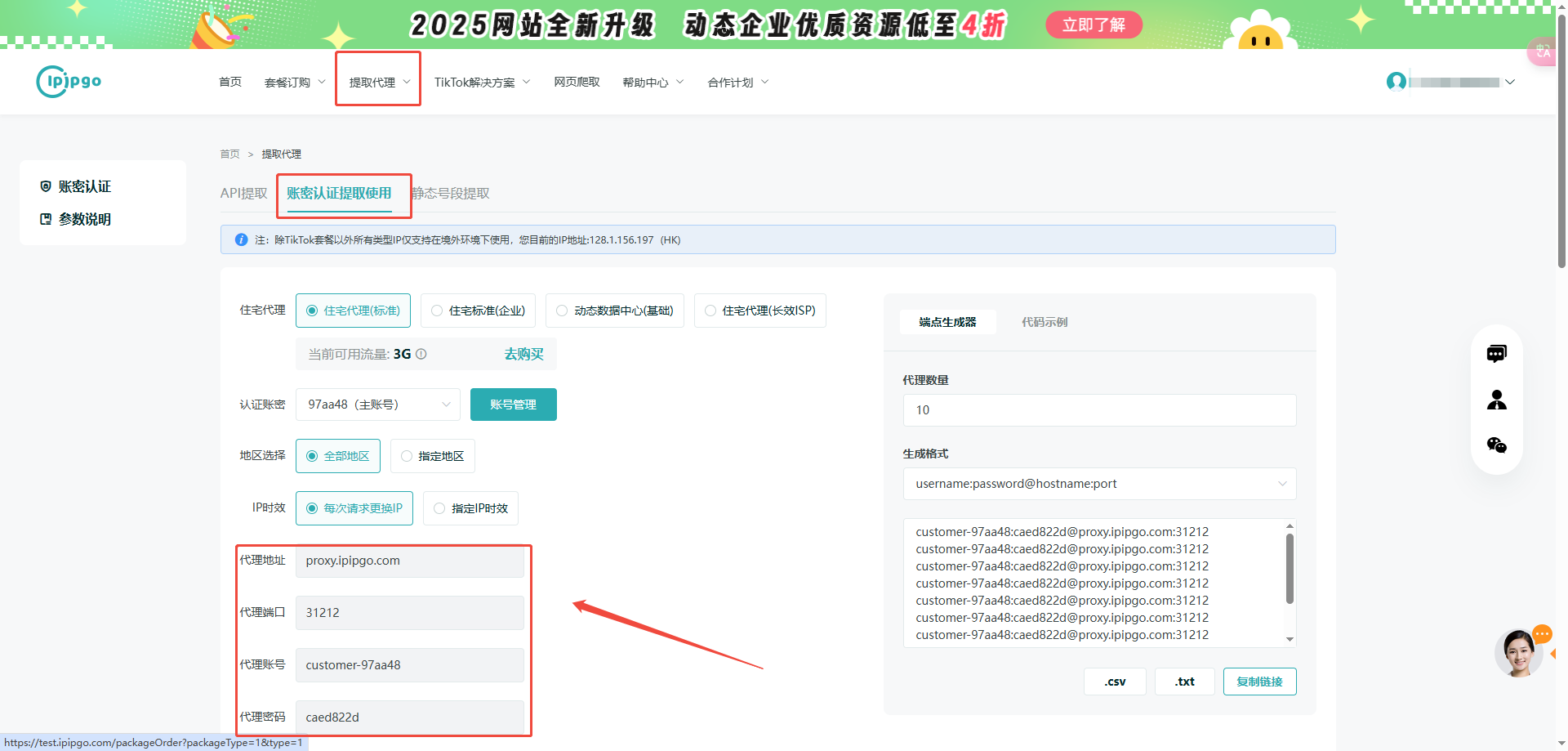Switch to the 账密认证提取使用 tab
This screenshot has height=751, width=1568.
(x=339, y=194)
